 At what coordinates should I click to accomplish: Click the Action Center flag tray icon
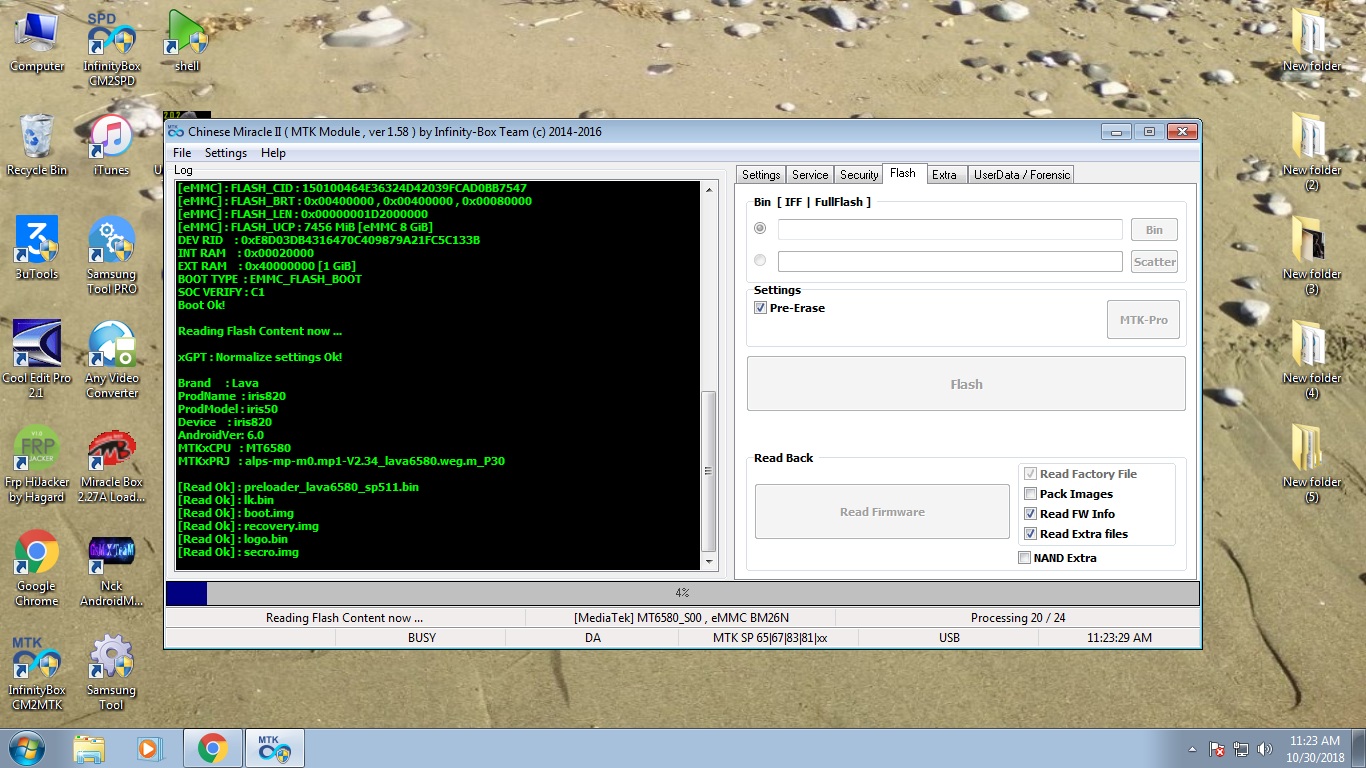[x=1217, y=748]
